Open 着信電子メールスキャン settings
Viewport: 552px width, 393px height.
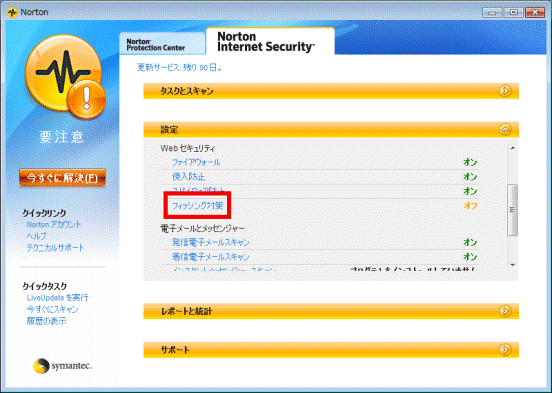point(211,257)
